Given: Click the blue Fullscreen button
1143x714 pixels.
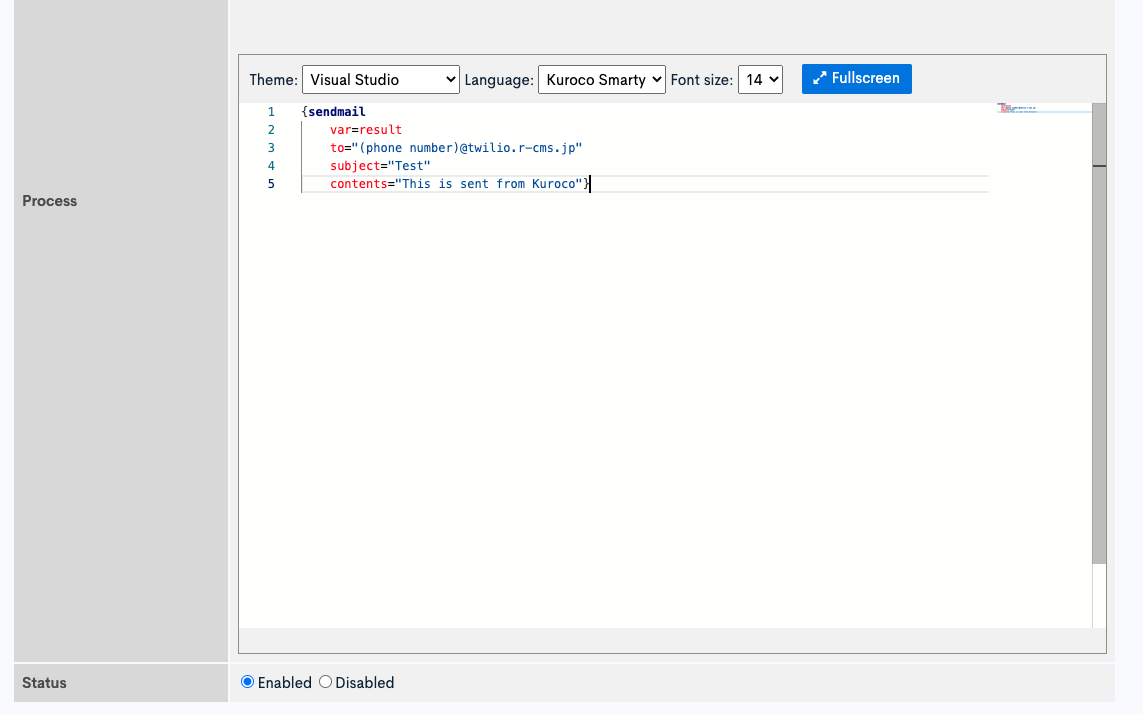Looking at the screenshot, I should [x=857, y=78].
